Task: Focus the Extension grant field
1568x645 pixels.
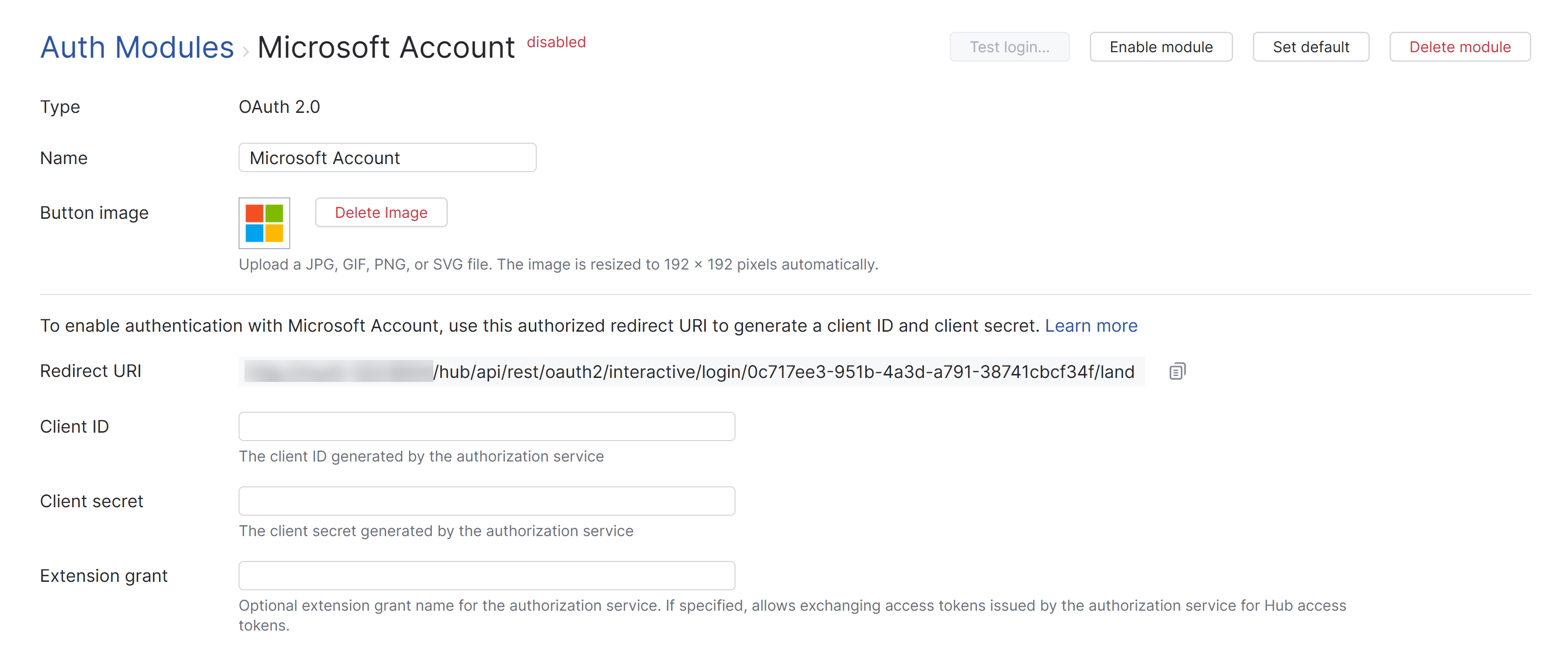Action: coord(487,575)
